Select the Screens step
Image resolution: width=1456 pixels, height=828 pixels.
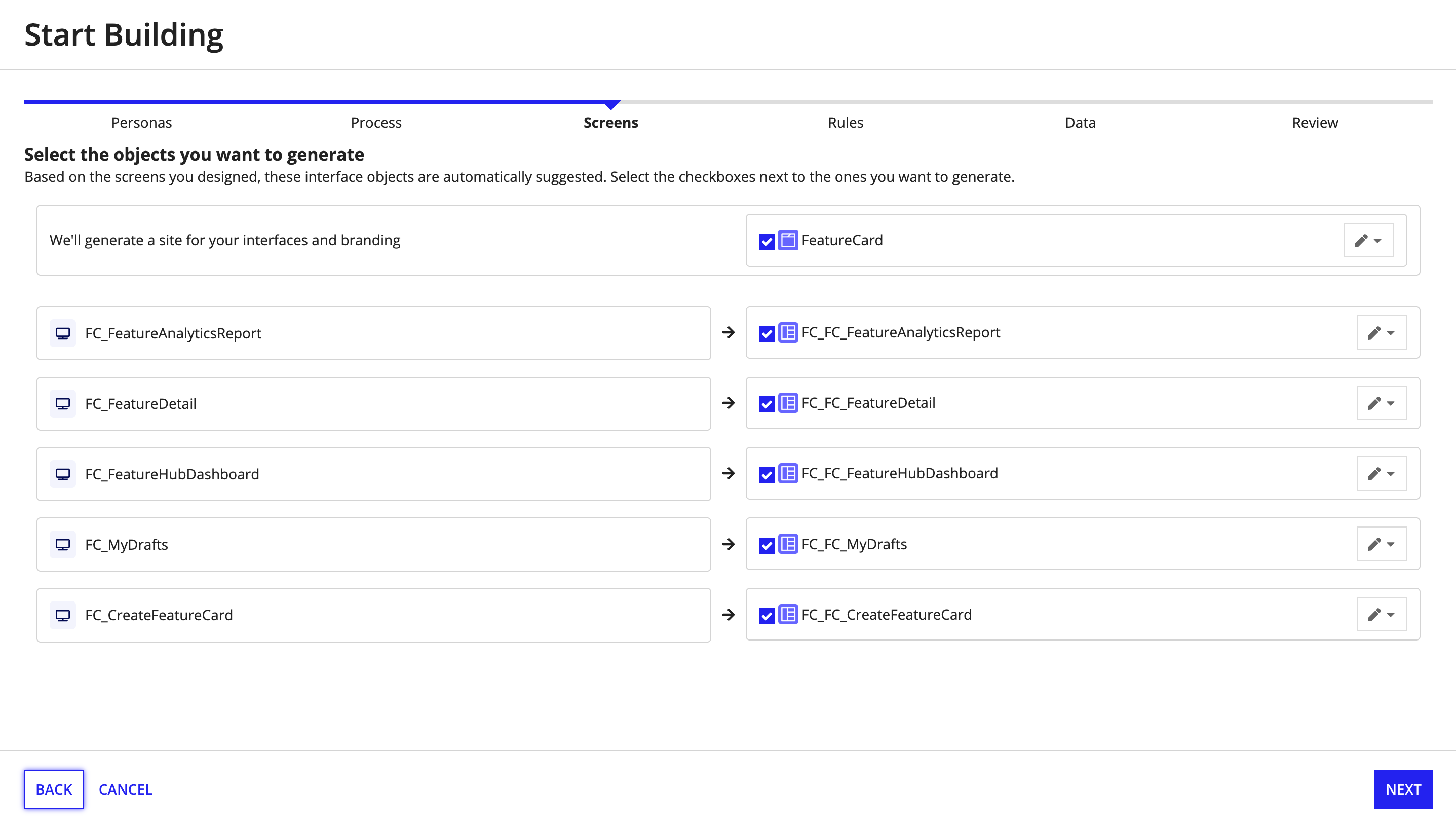610,123
